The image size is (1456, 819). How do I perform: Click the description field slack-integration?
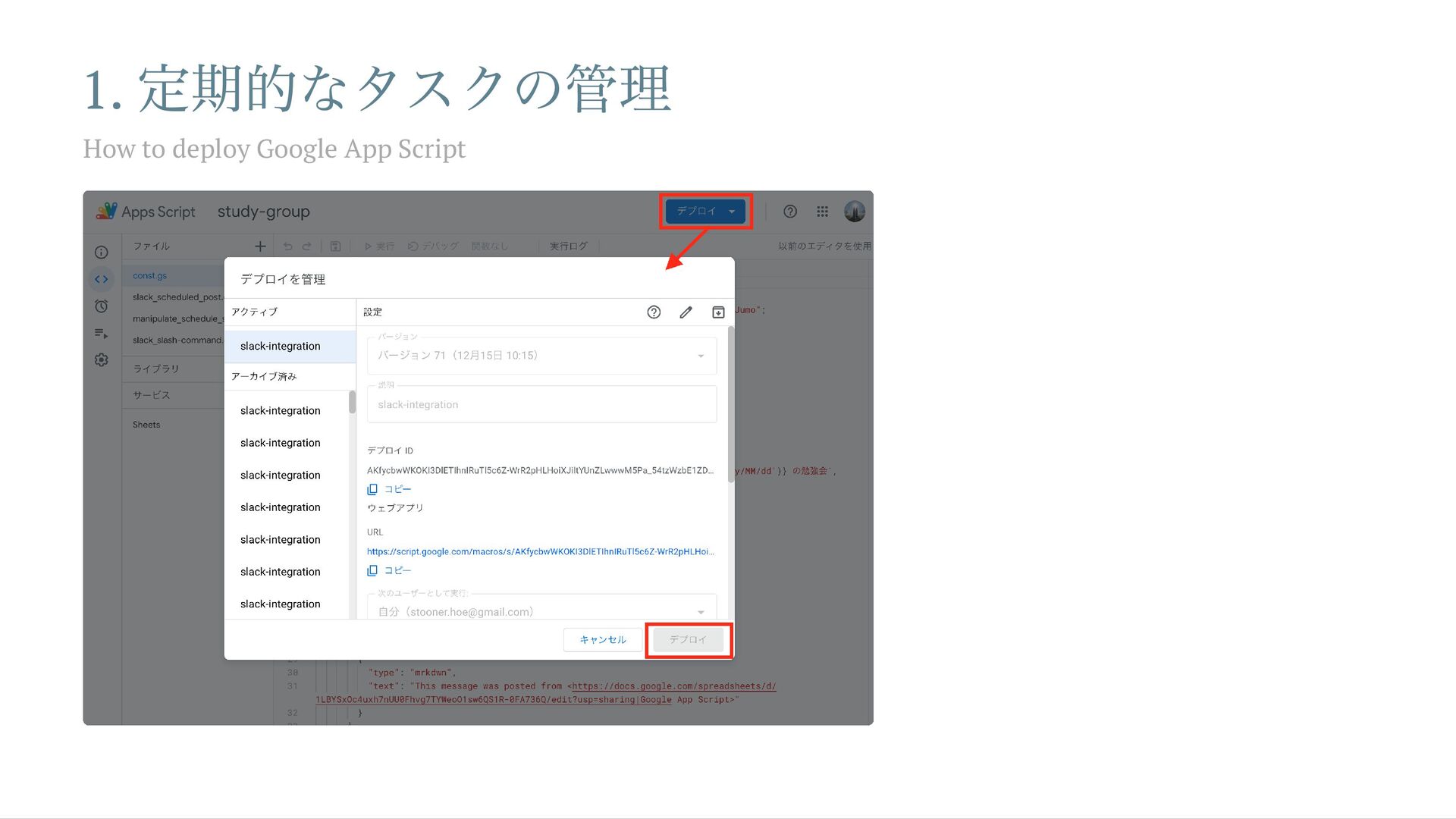pyautogui.click(x=541, y=405)
